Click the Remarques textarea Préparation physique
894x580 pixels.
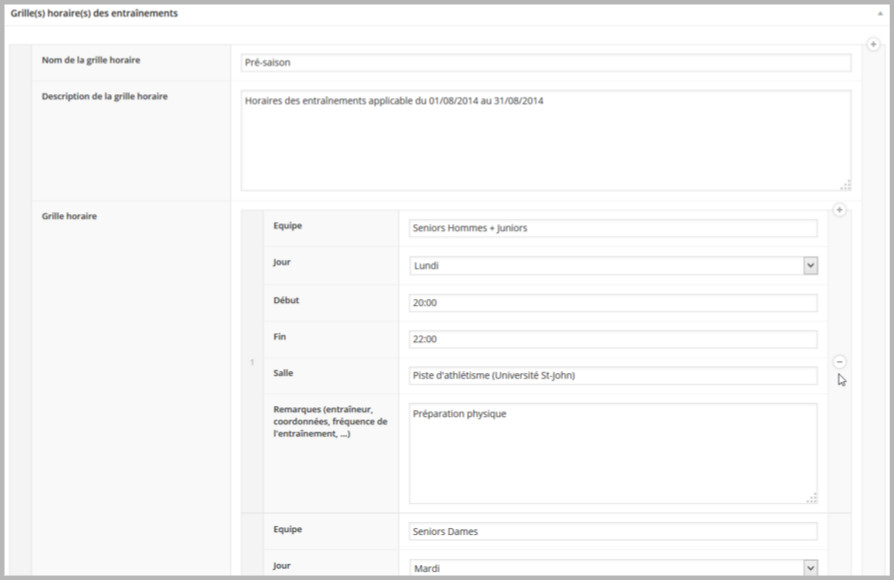coord(613,453)
